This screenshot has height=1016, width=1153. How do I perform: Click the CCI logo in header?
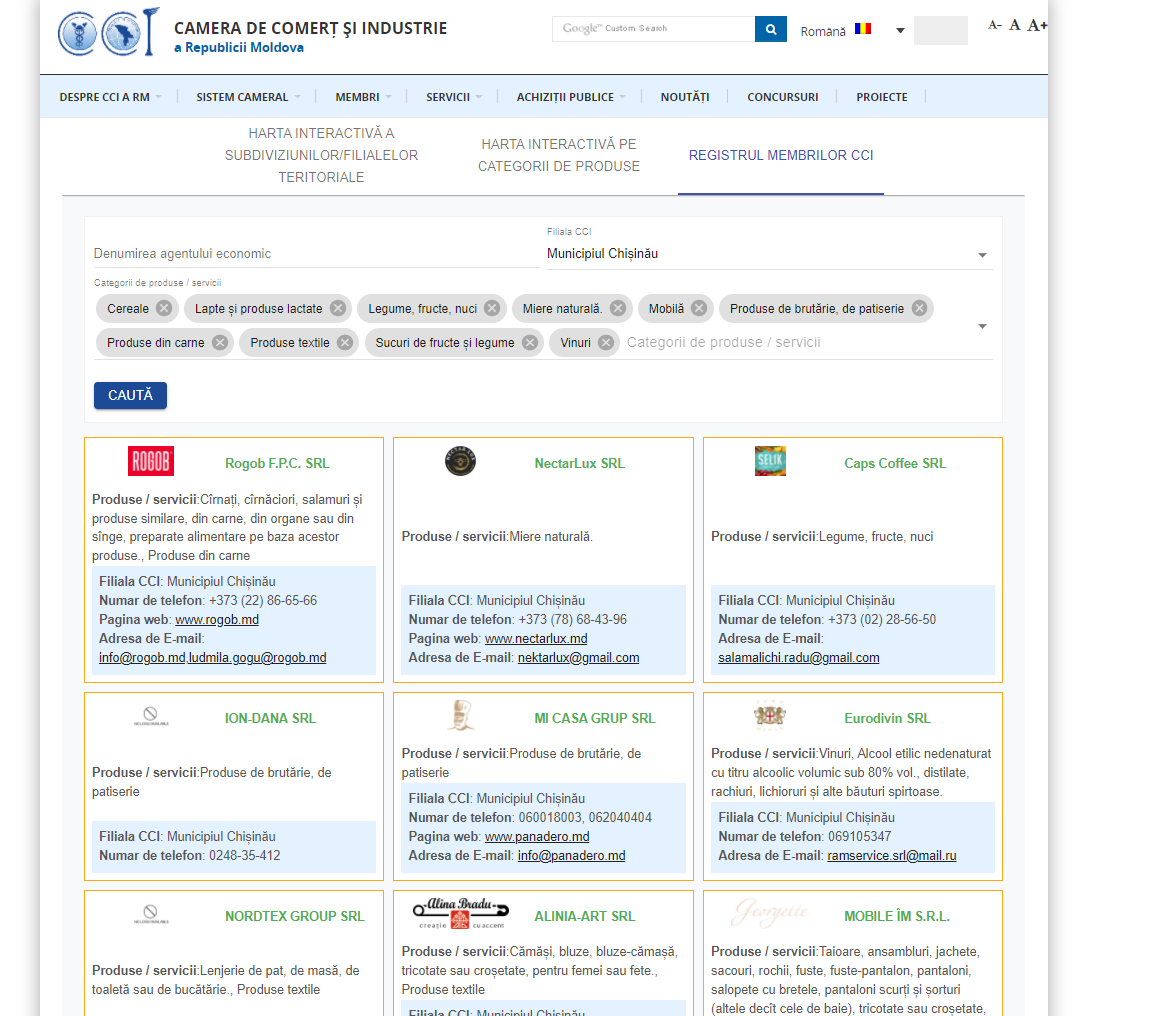pos(108,31)
